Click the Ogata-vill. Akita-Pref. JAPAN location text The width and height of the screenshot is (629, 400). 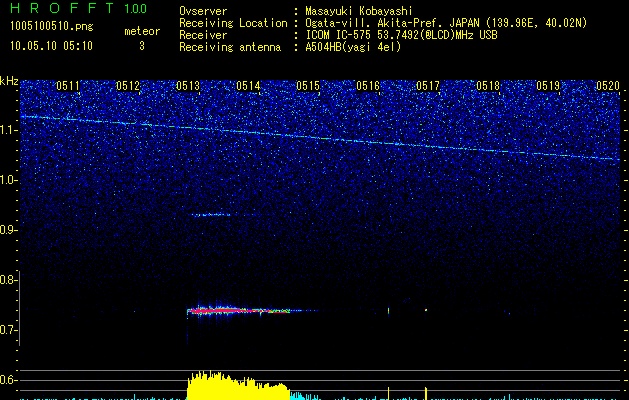(x=446, y=23)
